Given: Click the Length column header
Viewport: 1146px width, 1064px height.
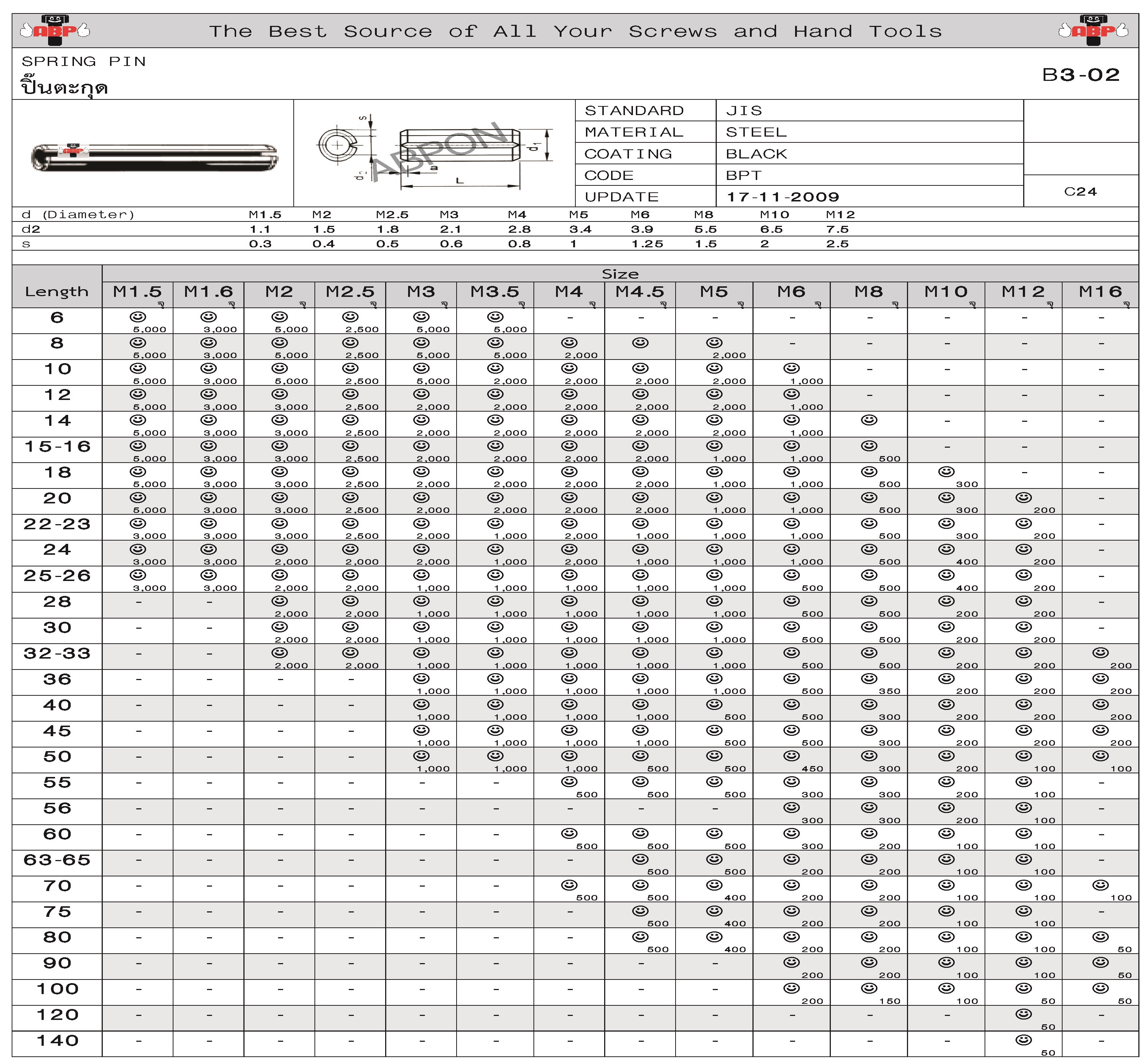Looking at the screenshot, I should pyautogui.click(x=56, y=291).
